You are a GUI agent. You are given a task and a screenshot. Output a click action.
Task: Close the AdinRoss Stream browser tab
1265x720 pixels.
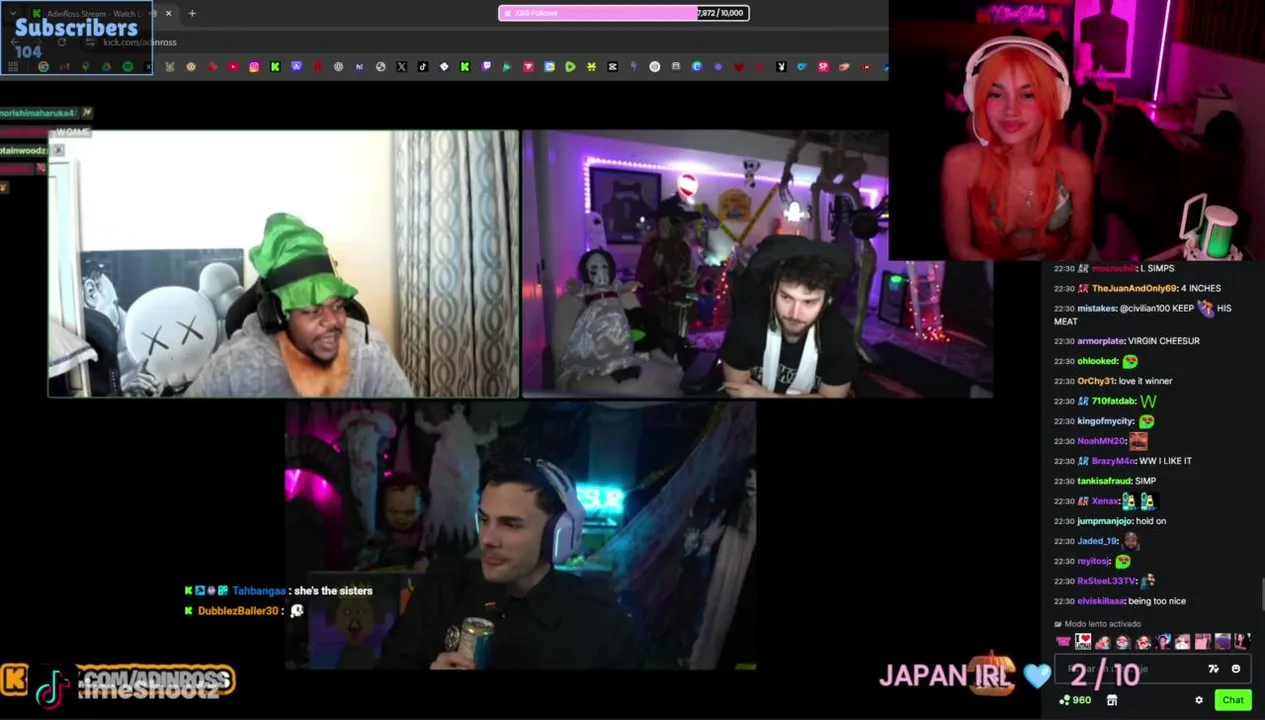tap(168, 13)
